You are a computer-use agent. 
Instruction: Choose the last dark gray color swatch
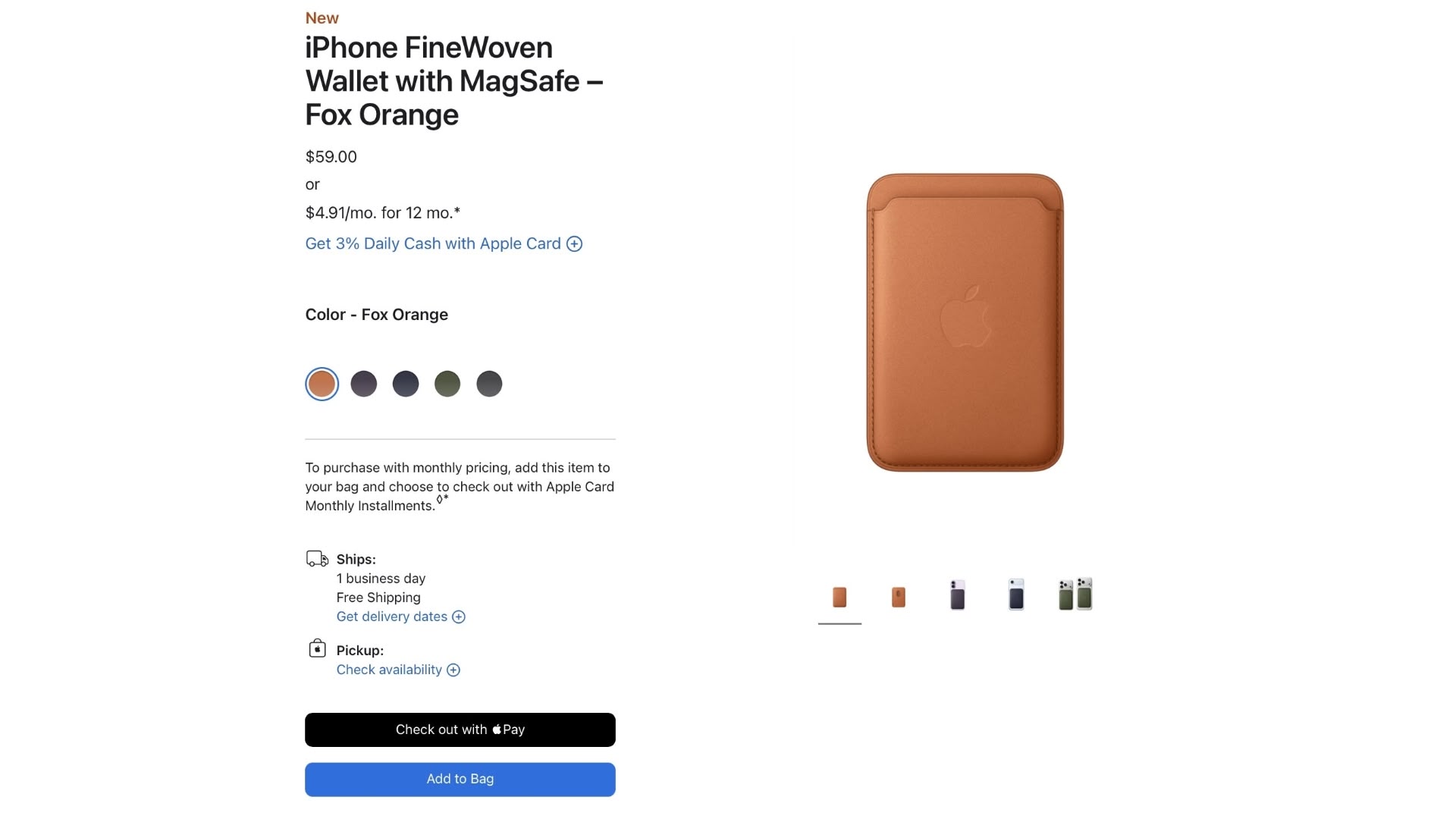click(x=489, y=384)
